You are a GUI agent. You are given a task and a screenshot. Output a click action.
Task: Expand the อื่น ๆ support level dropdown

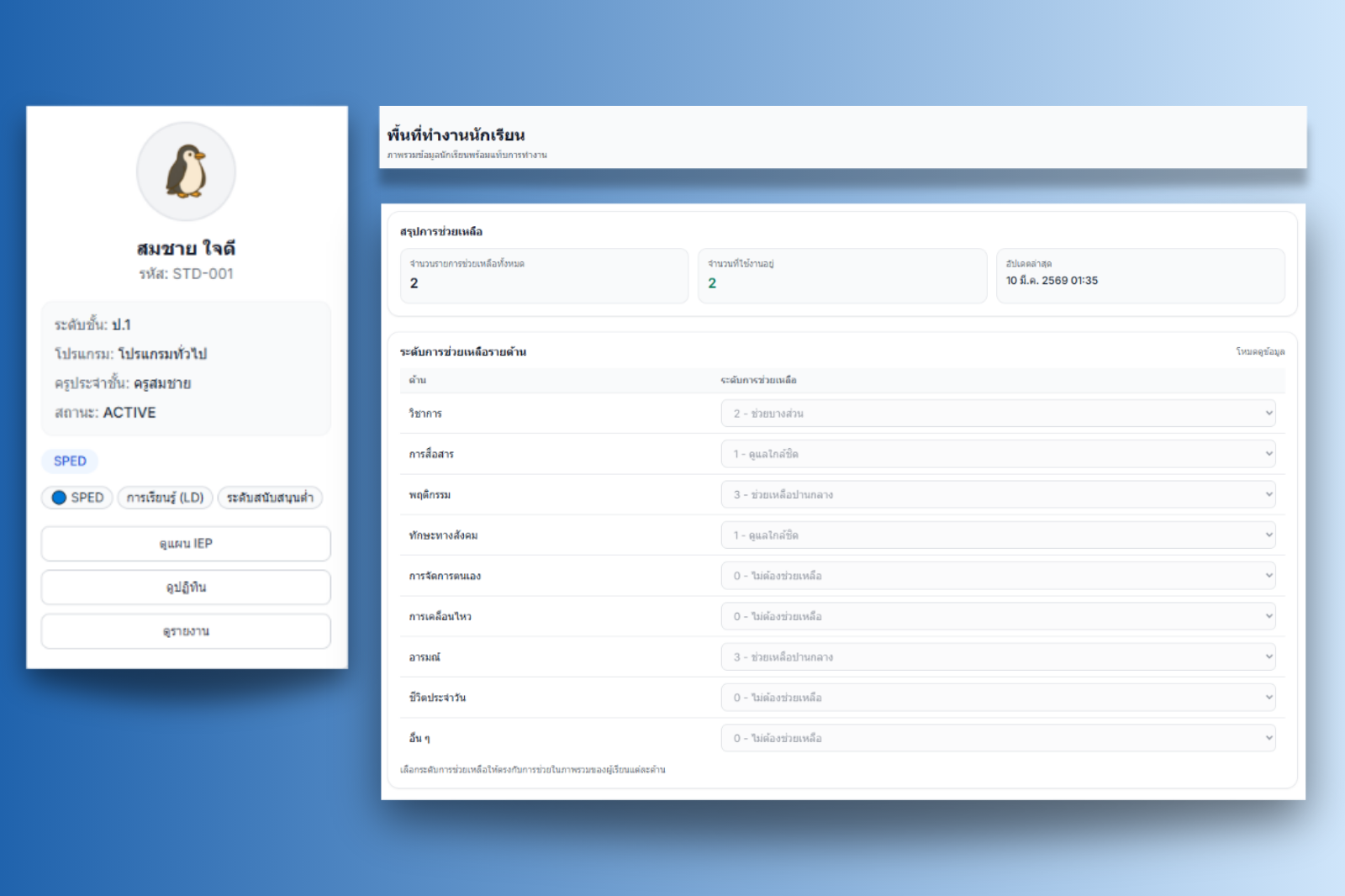pyautogui.click(x=998, y=738)
